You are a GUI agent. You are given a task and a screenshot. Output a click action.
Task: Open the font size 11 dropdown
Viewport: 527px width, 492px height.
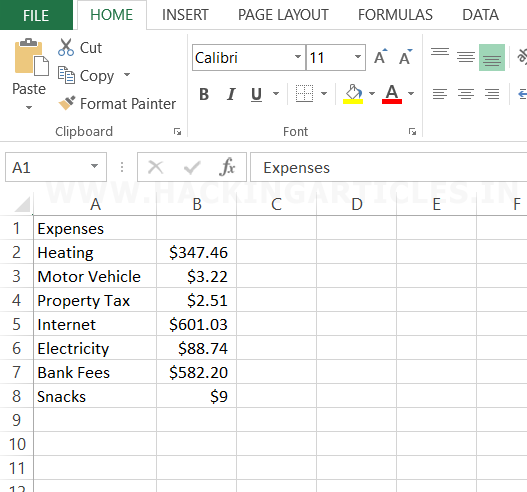358,57
